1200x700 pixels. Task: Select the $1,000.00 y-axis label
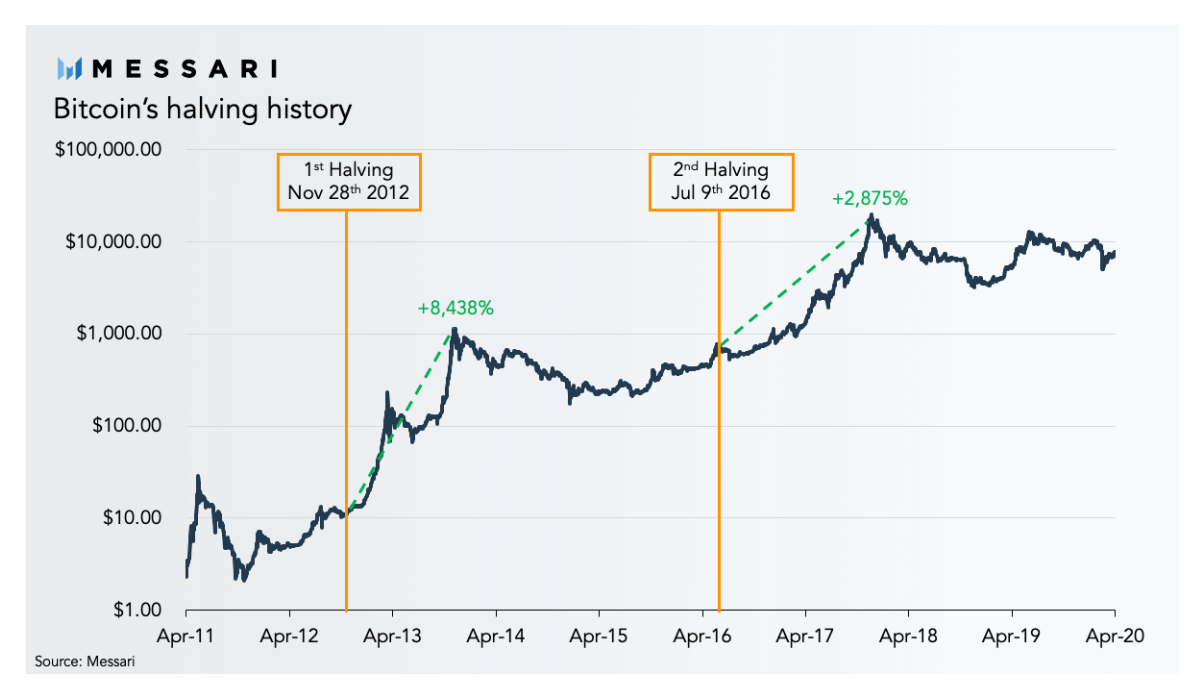(x=118, y=334)
